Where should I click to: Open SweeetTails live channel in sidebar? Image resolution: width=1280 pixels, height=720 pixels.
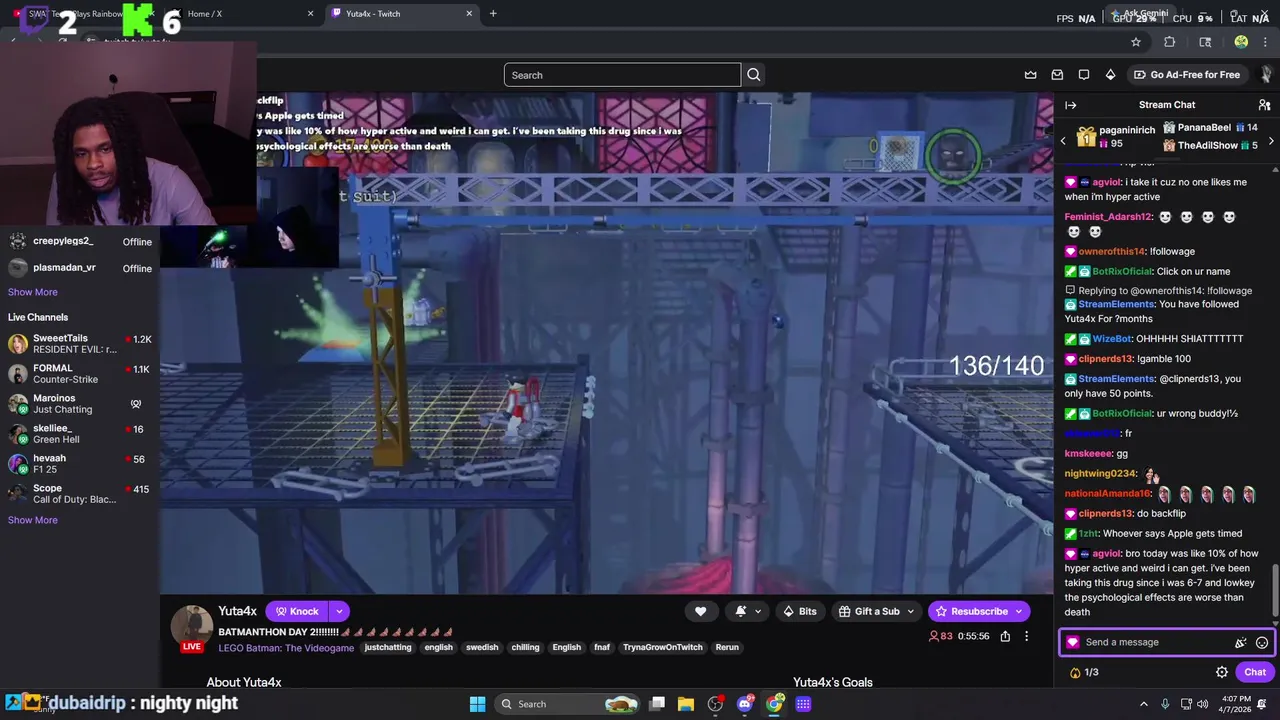80,344
